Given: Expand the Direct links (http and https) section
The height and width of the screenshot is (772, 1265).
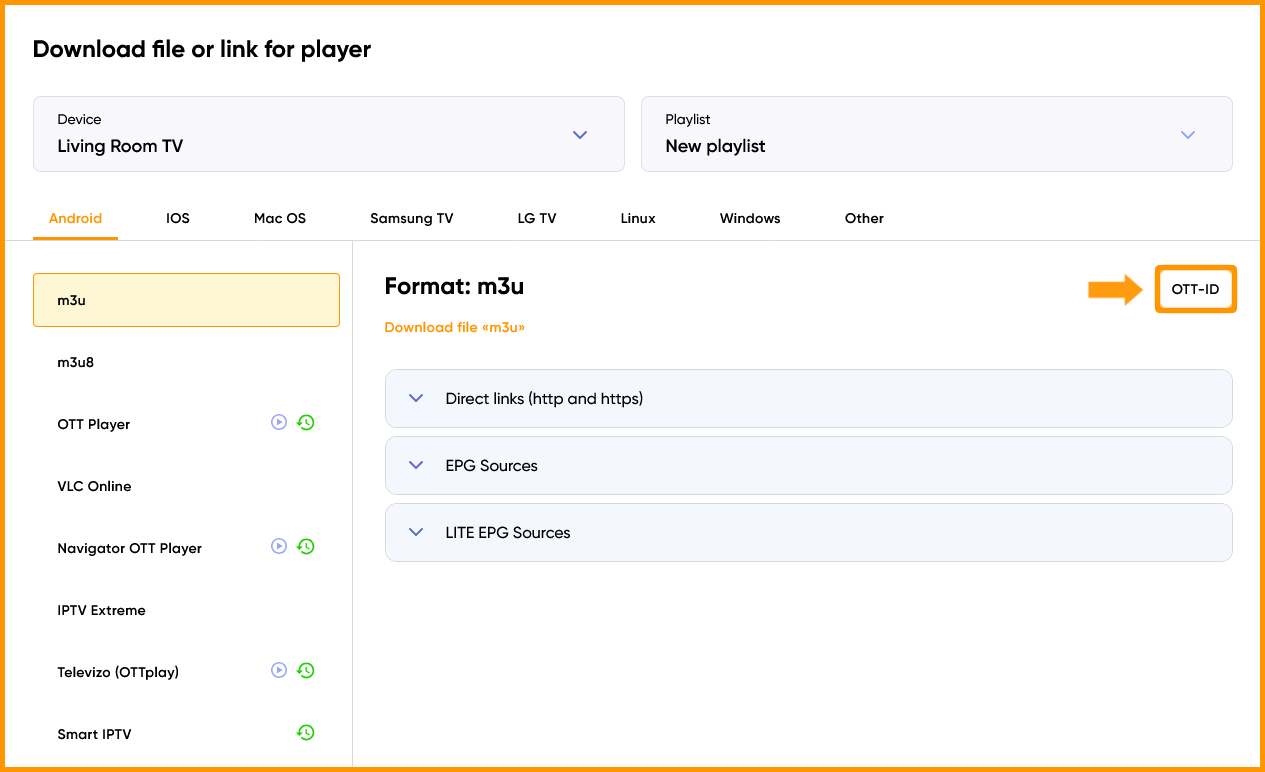Looking at the screenshot, I should [x=808, y=398].
